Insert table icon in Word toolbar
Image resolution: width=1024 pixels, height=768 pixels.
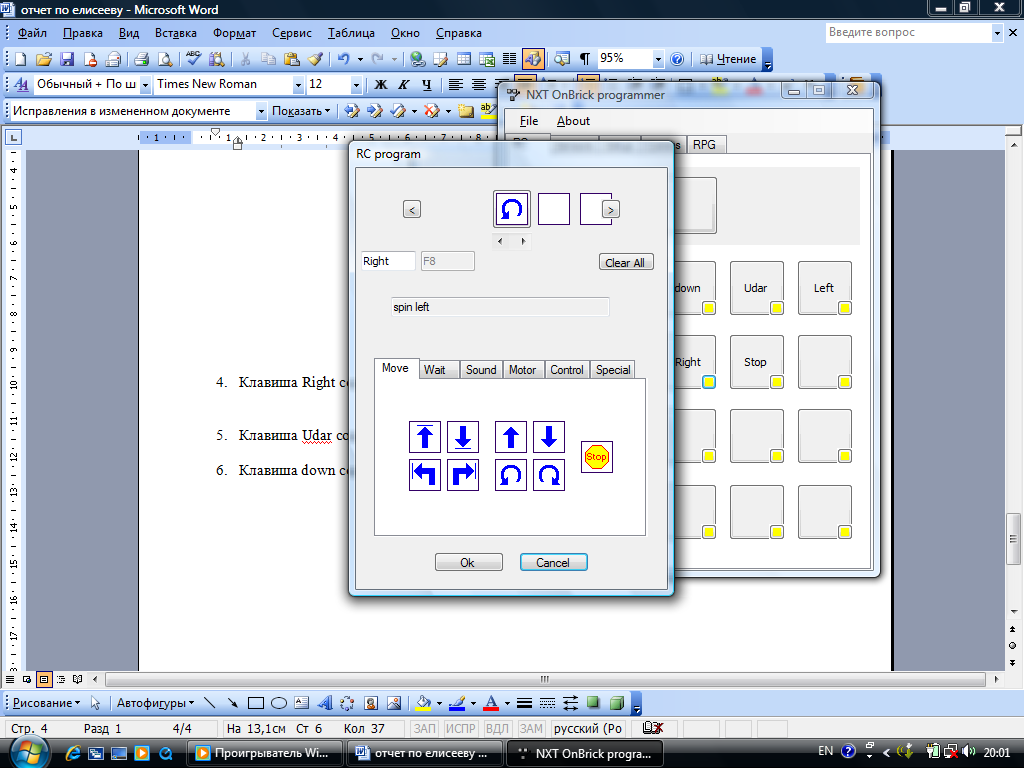464,59
